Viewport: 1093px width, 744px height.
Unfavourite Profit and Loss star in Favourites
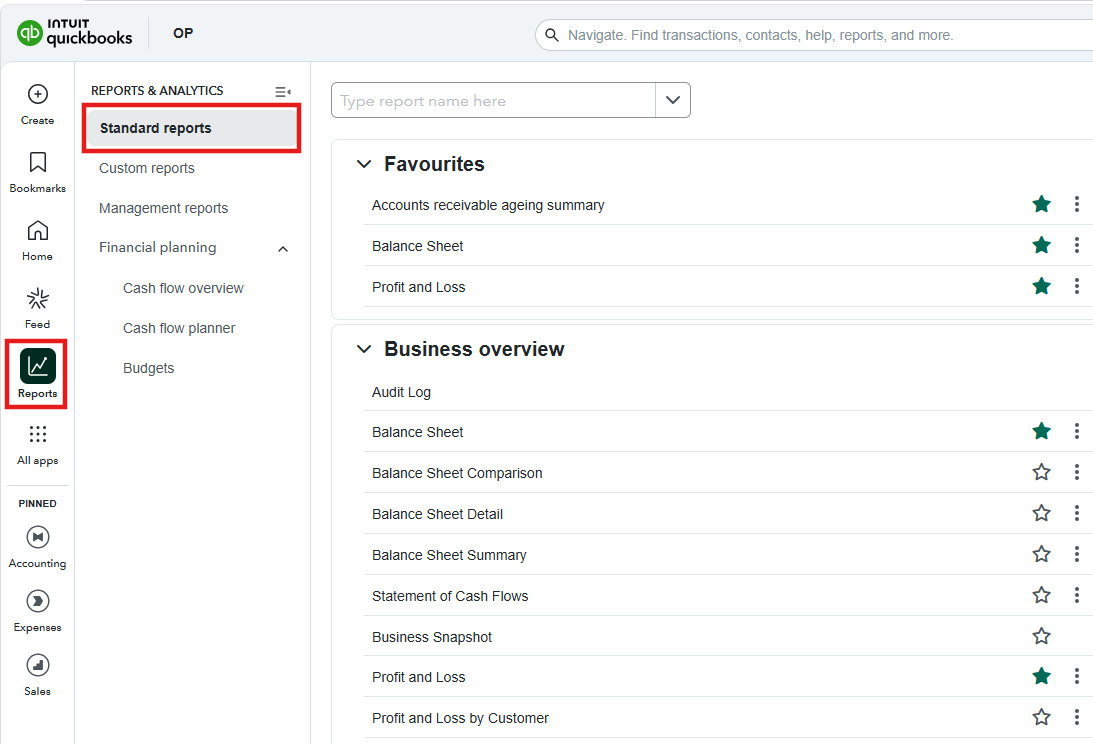tap(1041, 286)
